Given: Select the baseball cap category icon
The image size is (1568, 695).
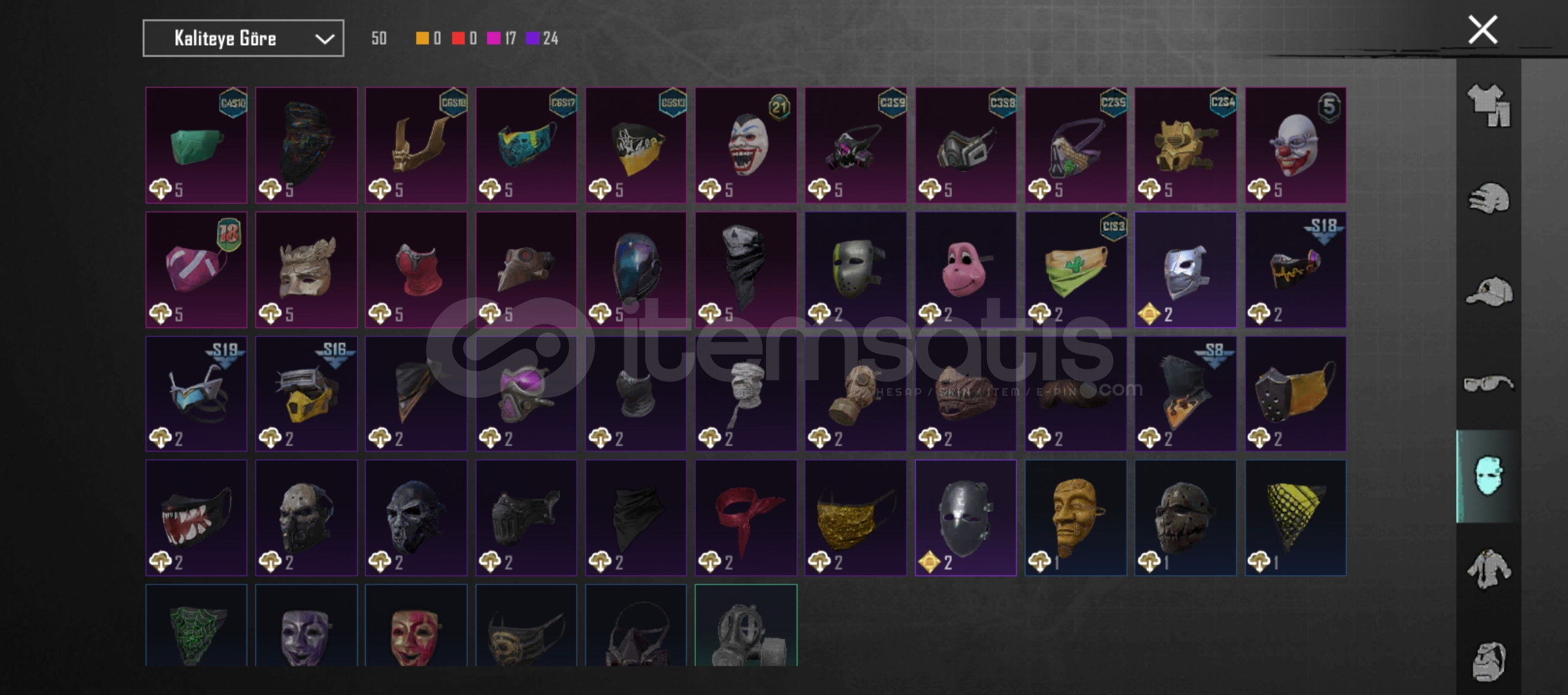Looking at the screenshot, I should click(x=1489, y=291).
